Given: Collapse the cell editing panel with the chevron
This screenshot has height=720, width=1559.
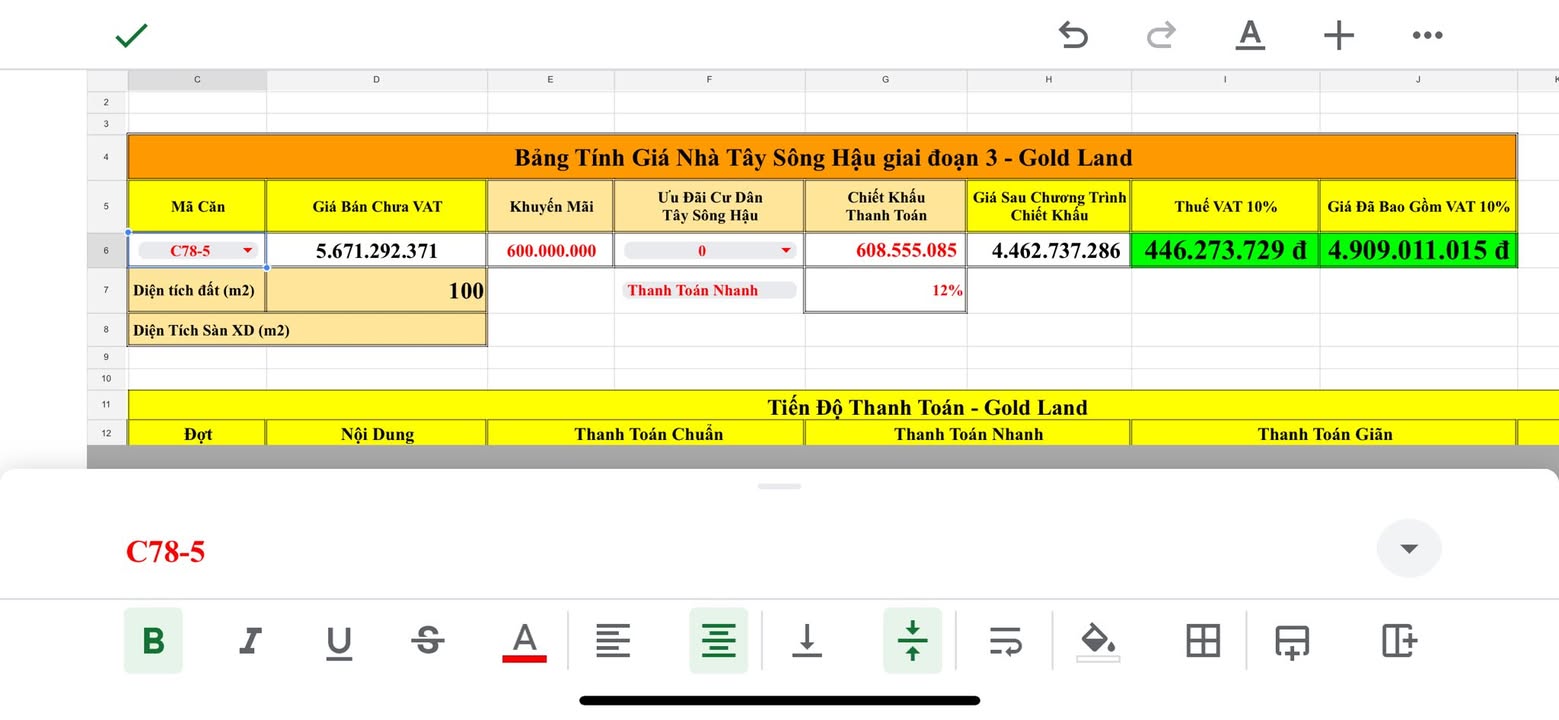Looking at the screenshot, I should (x=1408, y=548).
